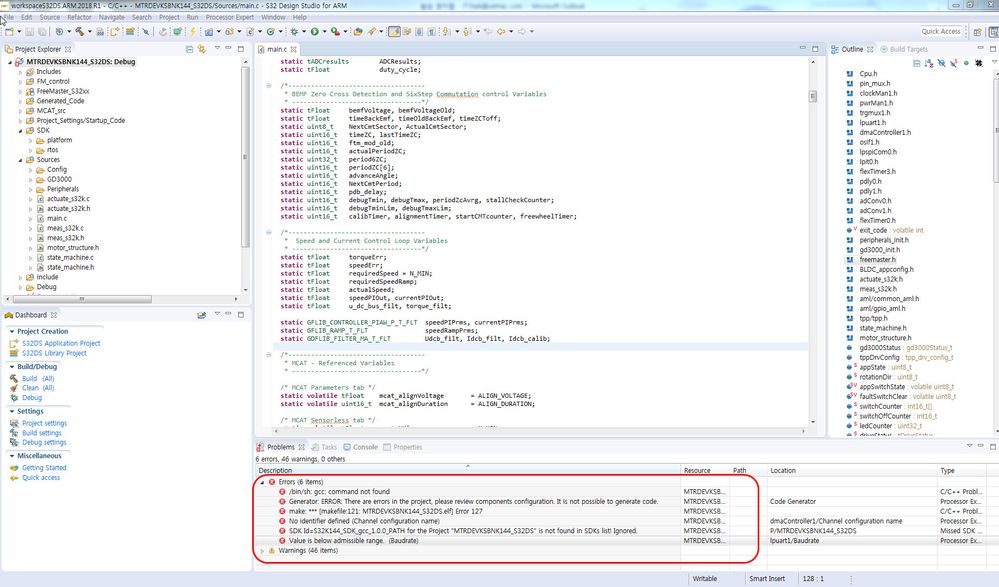Select state_machine.c in Project Explorer
Screen dimensions: 999x587
[x=70, y=257]
